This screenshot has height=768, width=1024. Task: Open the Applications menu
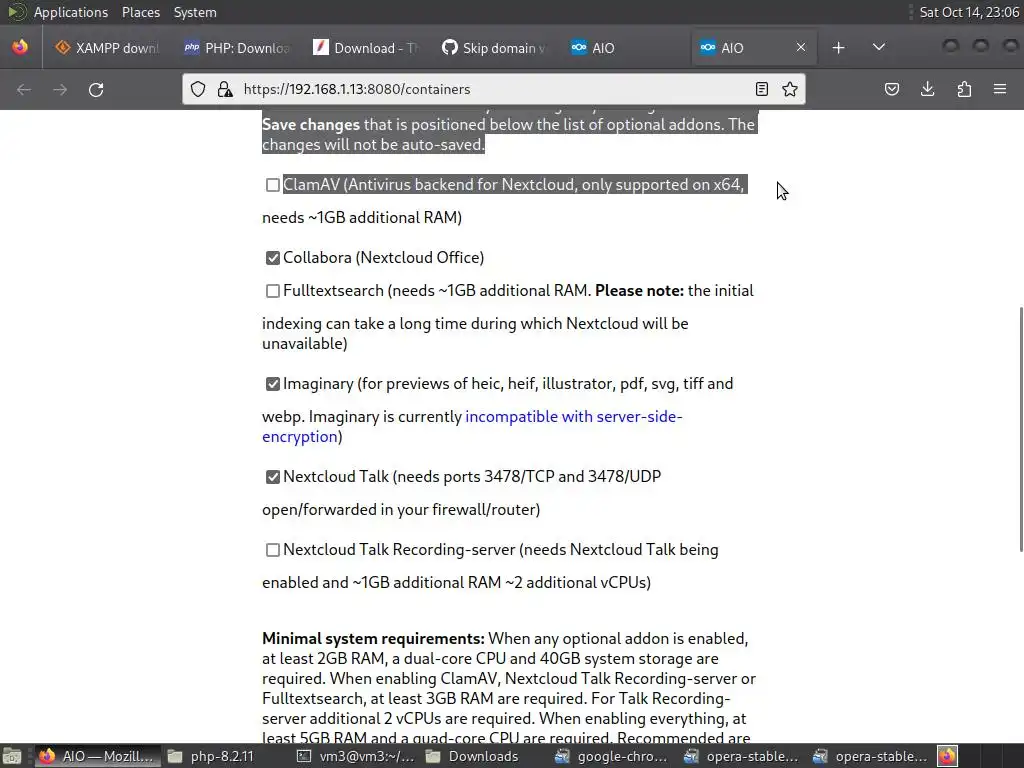pyautogui.click(x=71, y=12)
